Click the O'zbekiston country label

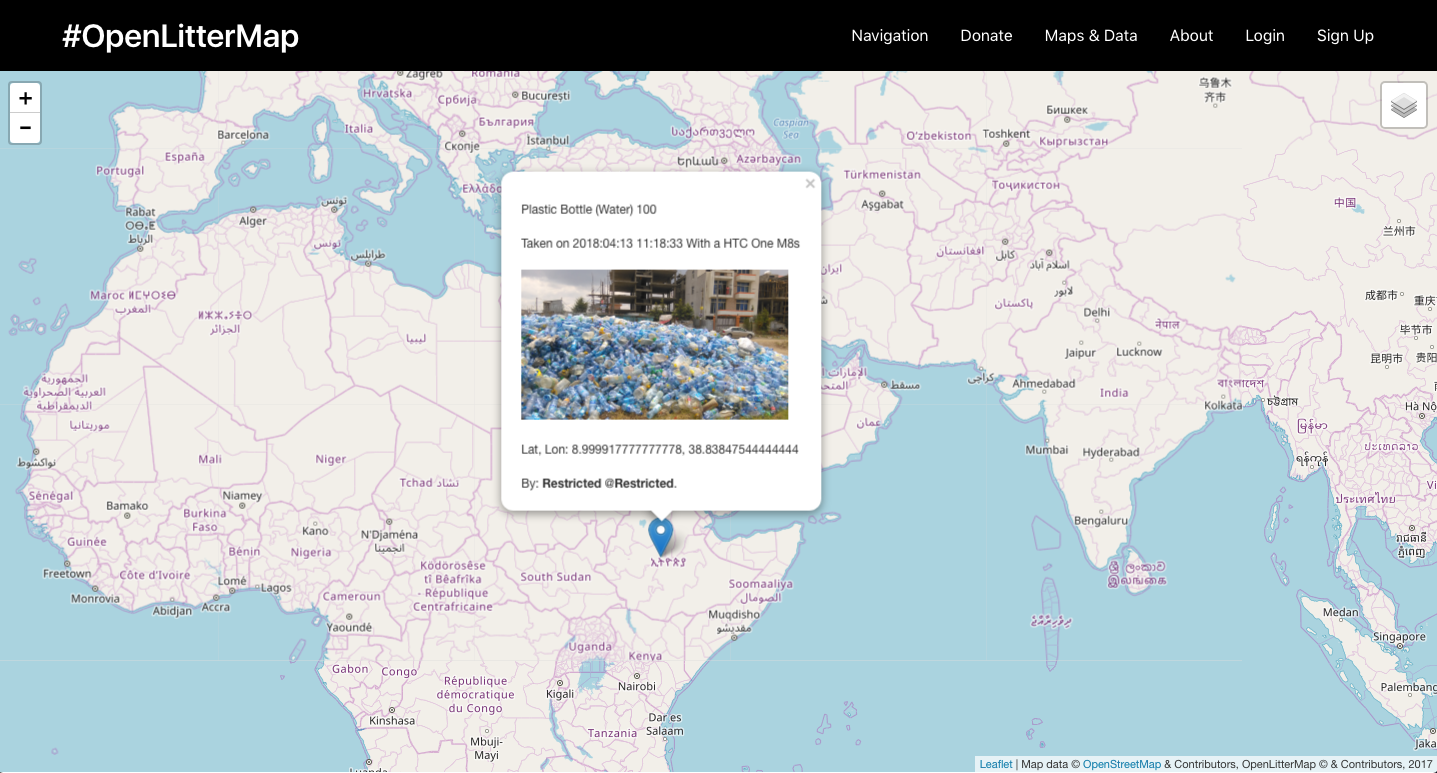tap(938, 136)
